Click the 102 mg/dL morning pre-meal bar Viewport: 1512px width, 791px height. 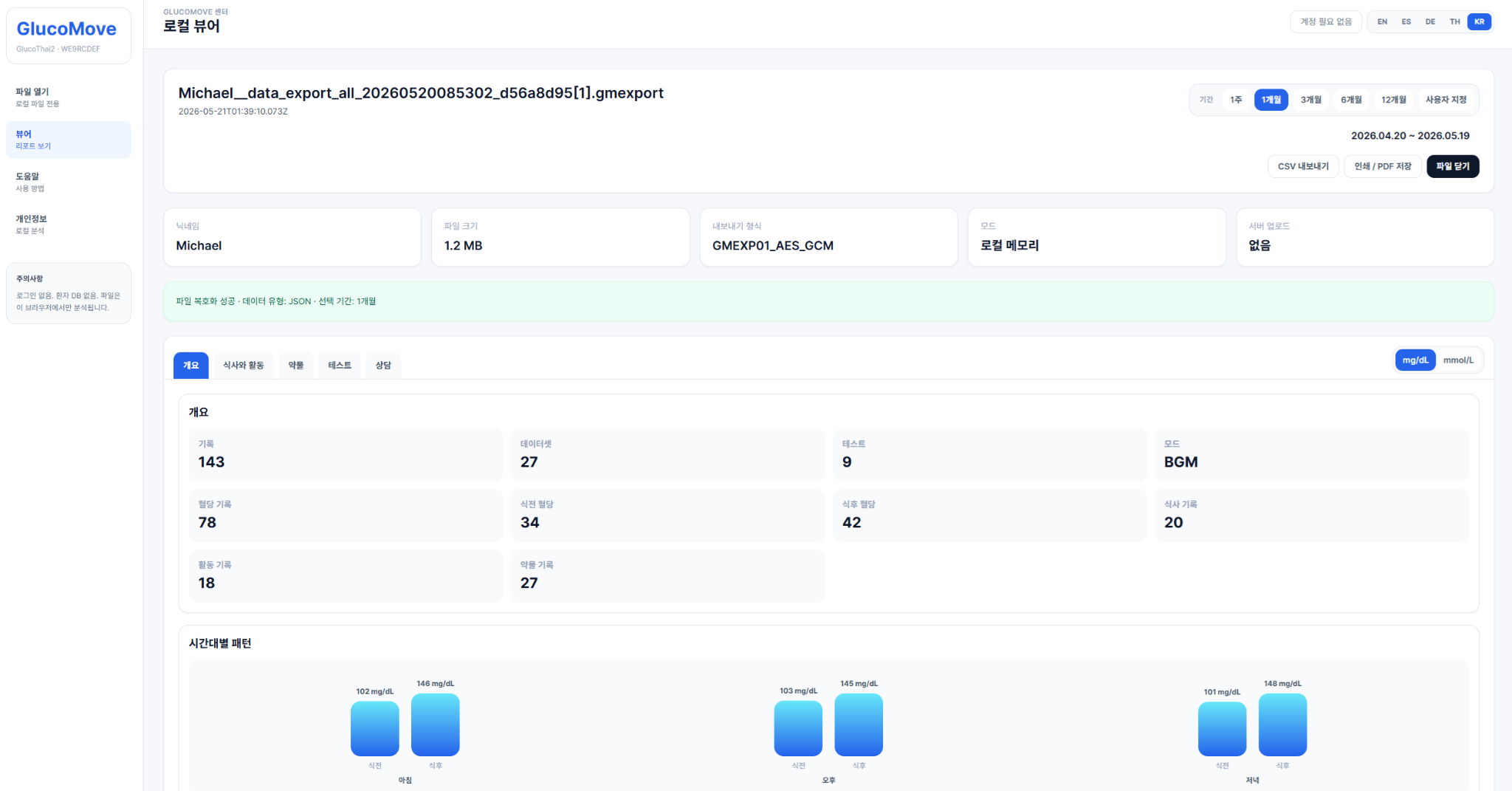[x=375, y=729]
